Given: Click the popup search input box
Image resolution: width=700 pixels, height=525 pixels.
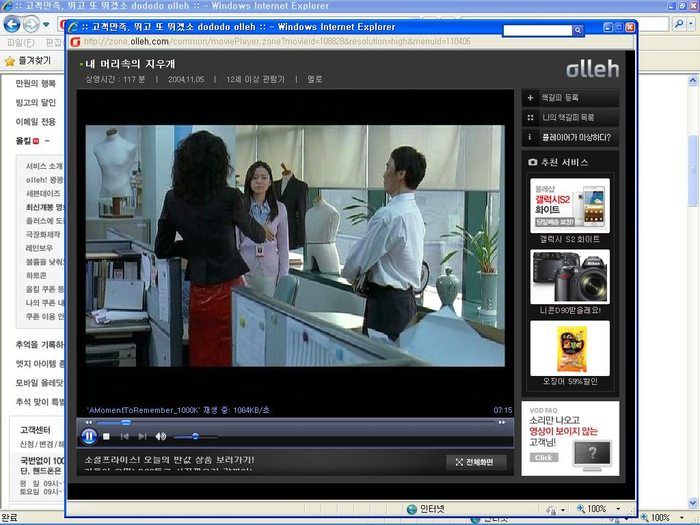Looking at the screenshot, I should (537, 30).
